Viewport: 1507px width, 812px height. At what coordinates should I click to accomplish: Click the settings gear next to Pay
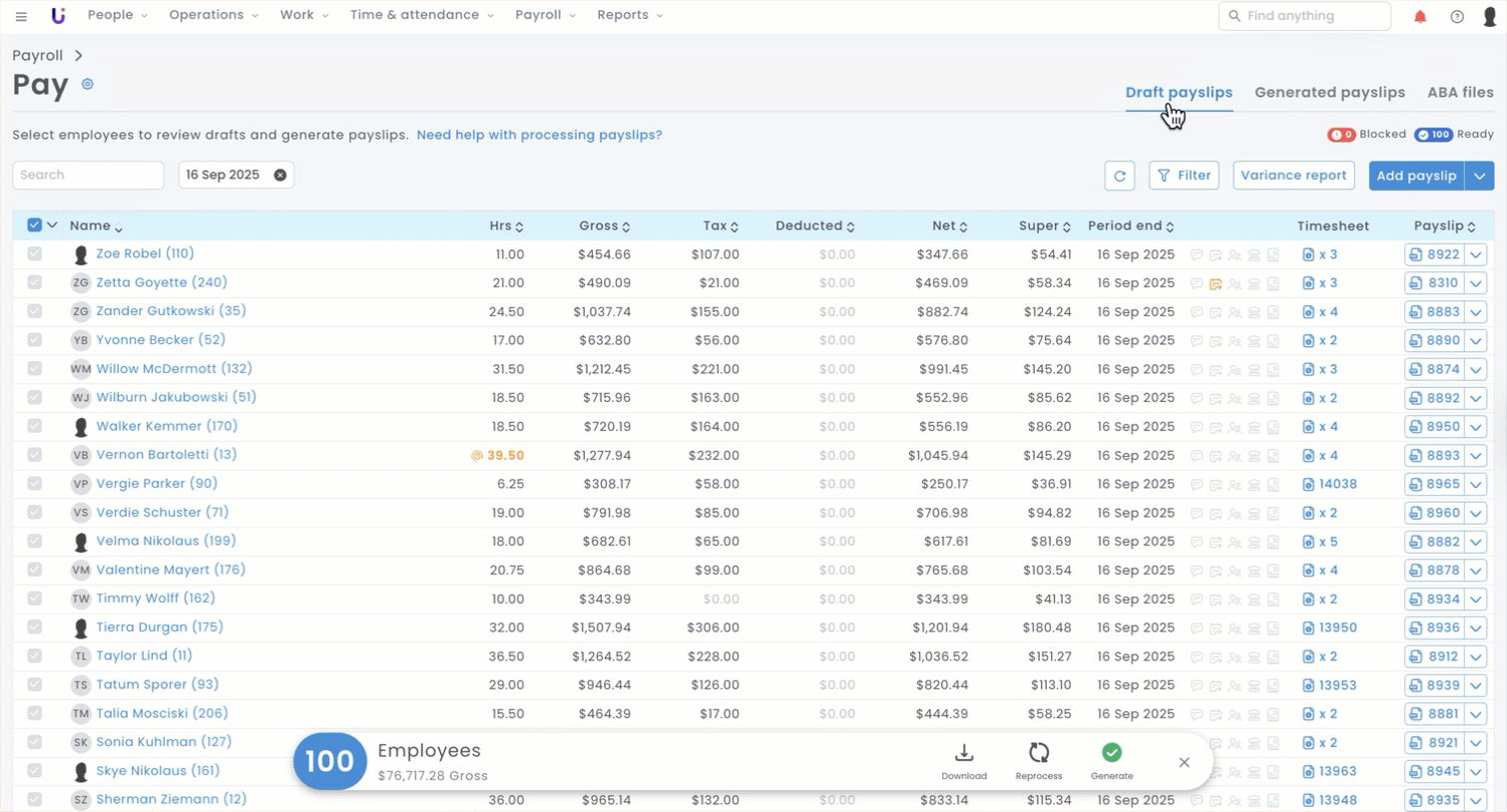tap(88, 85)
